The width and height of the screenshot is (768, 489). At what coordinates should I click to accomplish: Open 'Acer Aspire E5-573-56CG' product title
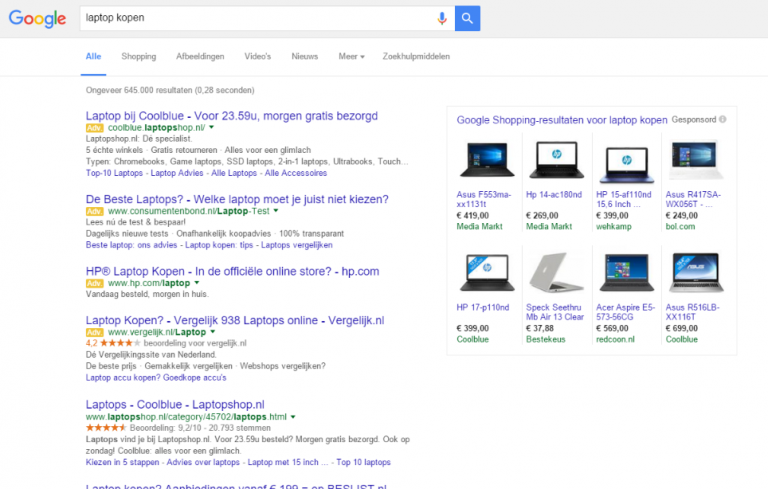625,312
